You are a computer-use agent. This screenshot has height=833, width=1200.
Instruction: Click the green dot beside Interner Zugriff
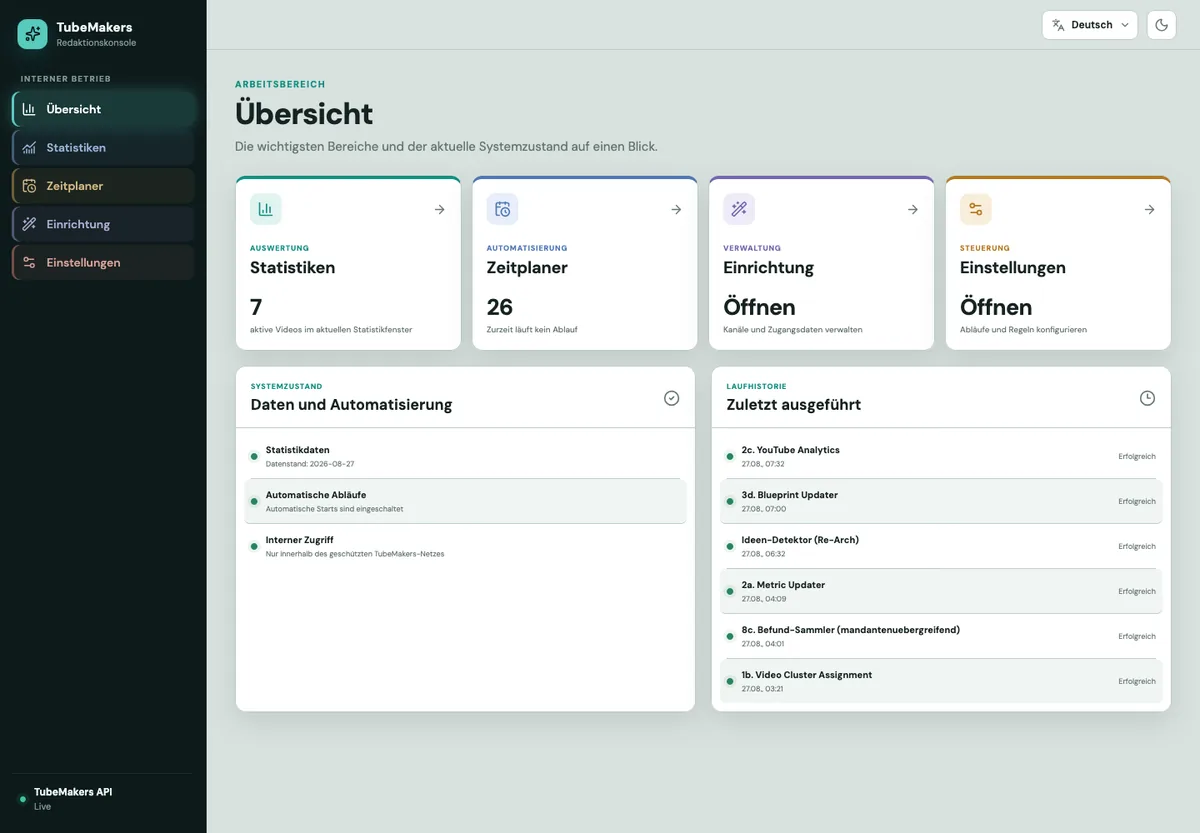[x=254, y=546]
